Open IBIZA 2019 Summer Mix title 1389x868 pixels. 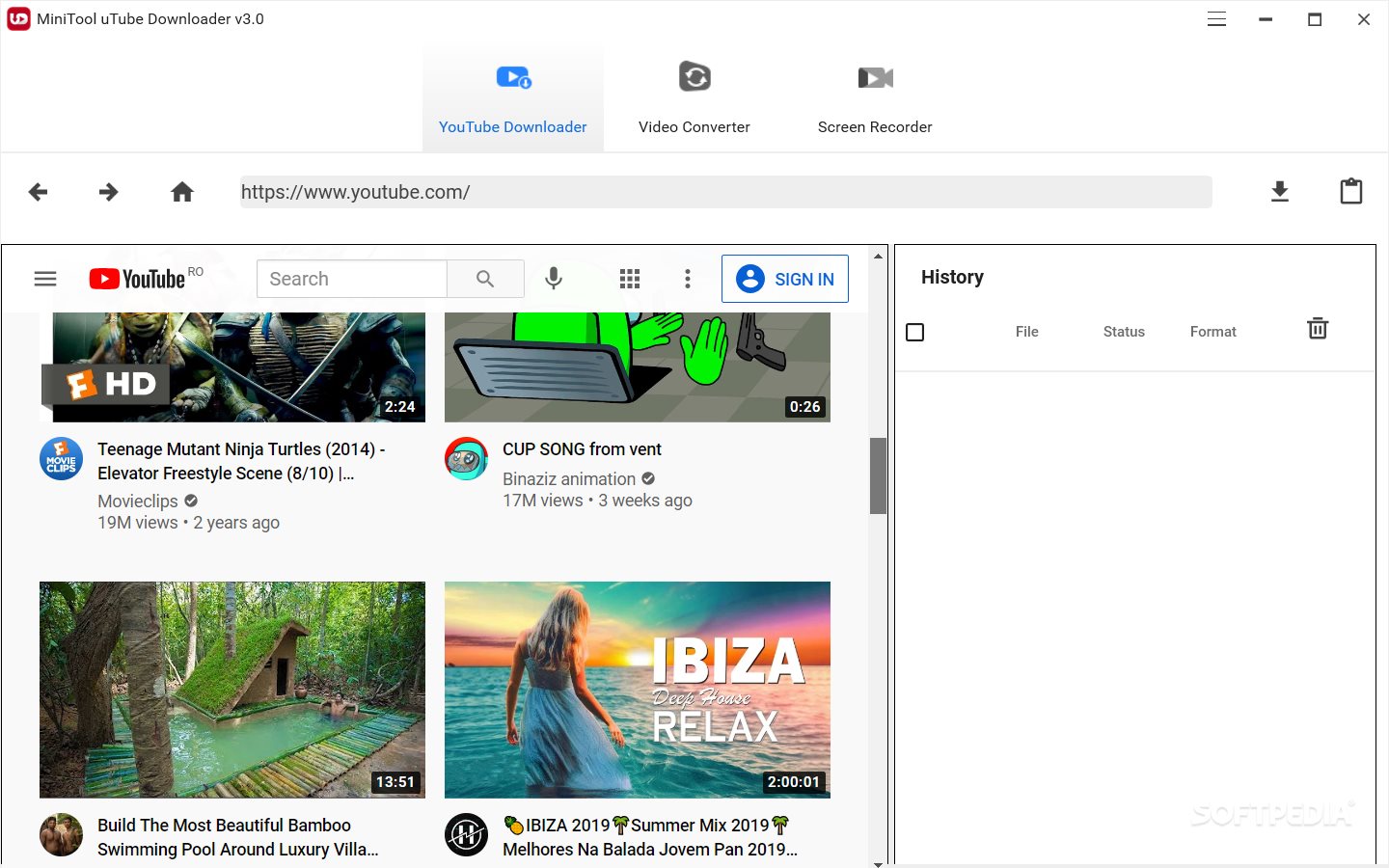tap(650, 837)
